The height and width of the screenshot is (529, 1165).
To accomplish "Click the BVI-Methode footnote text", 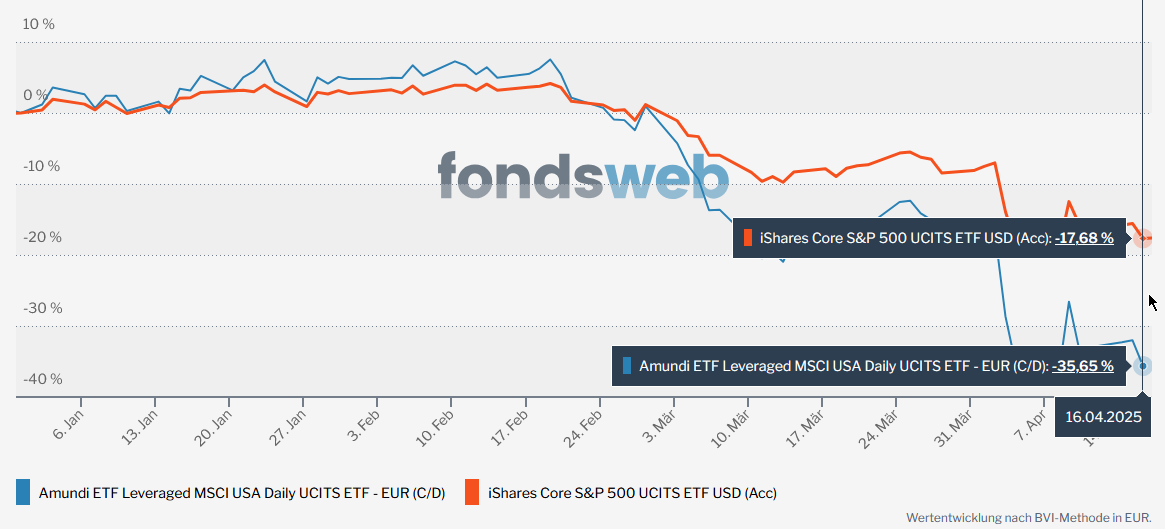I will point(1028,518).
